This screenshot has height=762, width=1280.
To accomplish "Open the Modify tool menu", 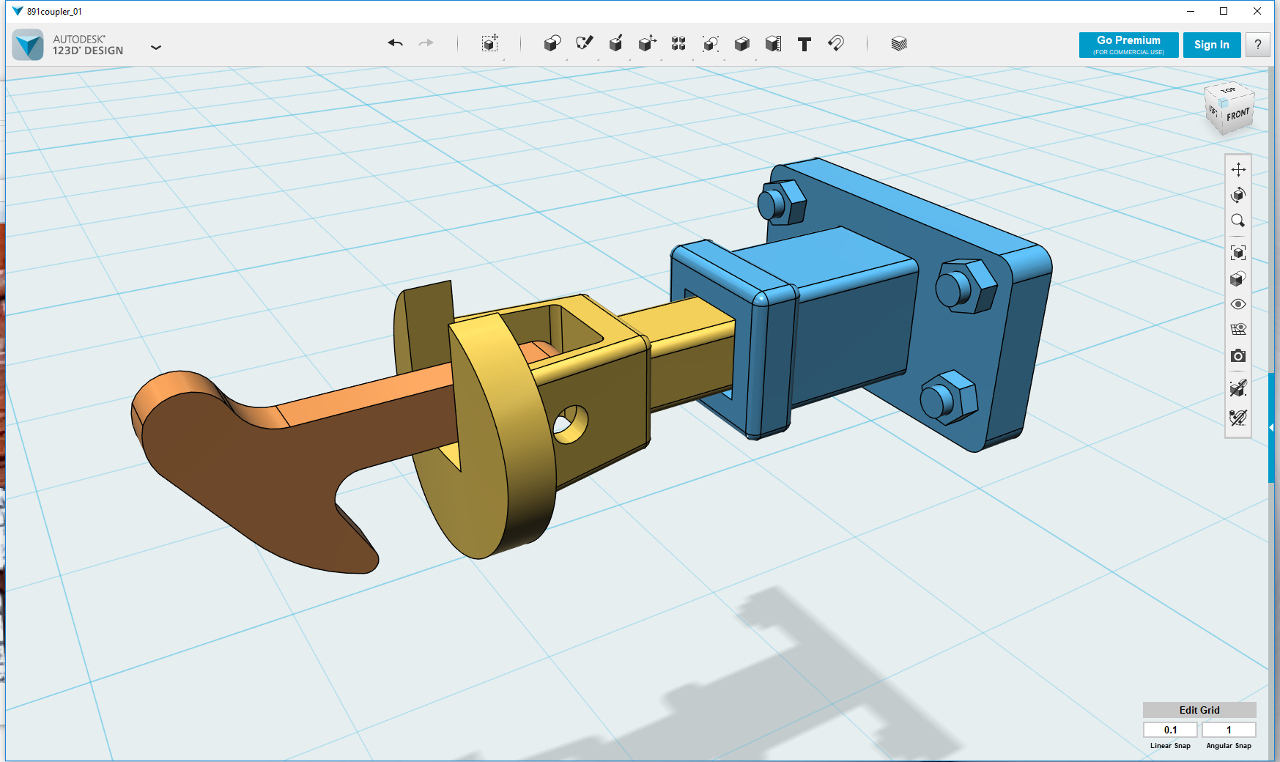I will point(647,44).
